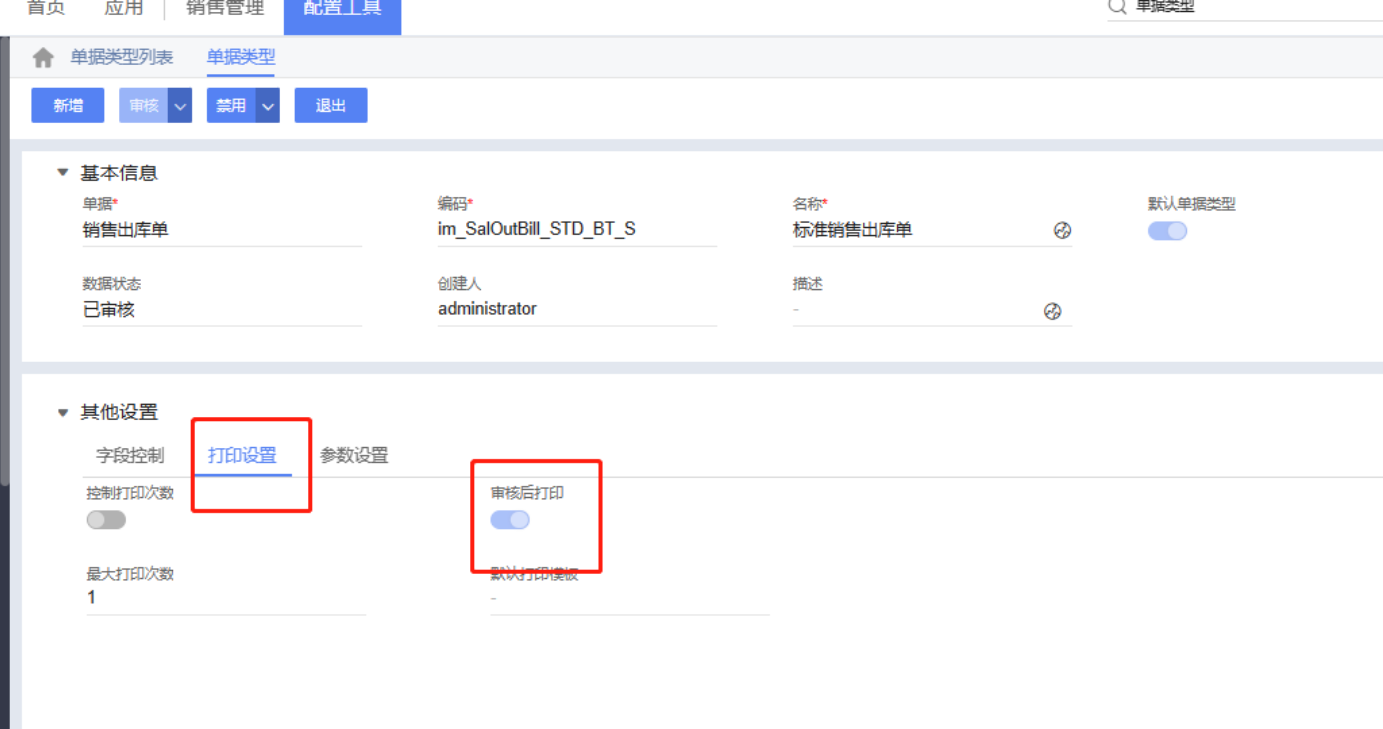Click the 新增 button
This screenshot has width=1383, height=729.
68,106
